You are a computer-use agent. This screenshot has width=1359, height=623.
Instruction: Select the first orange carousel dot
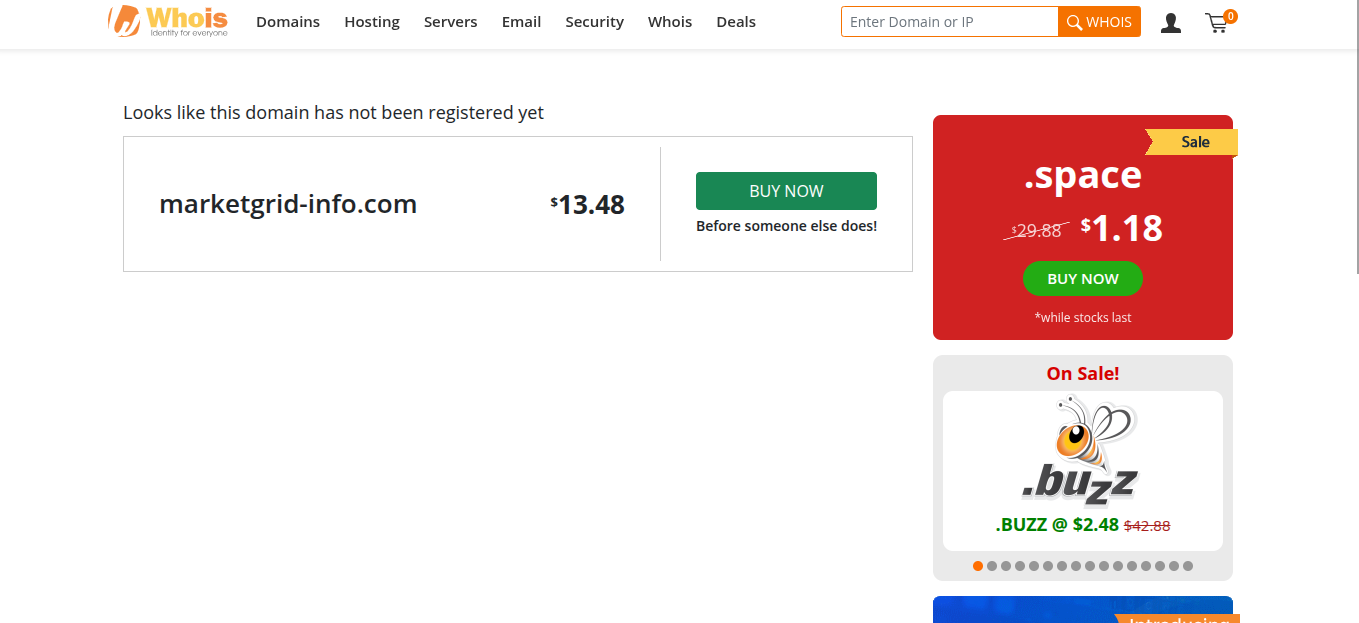pos(978,566)
